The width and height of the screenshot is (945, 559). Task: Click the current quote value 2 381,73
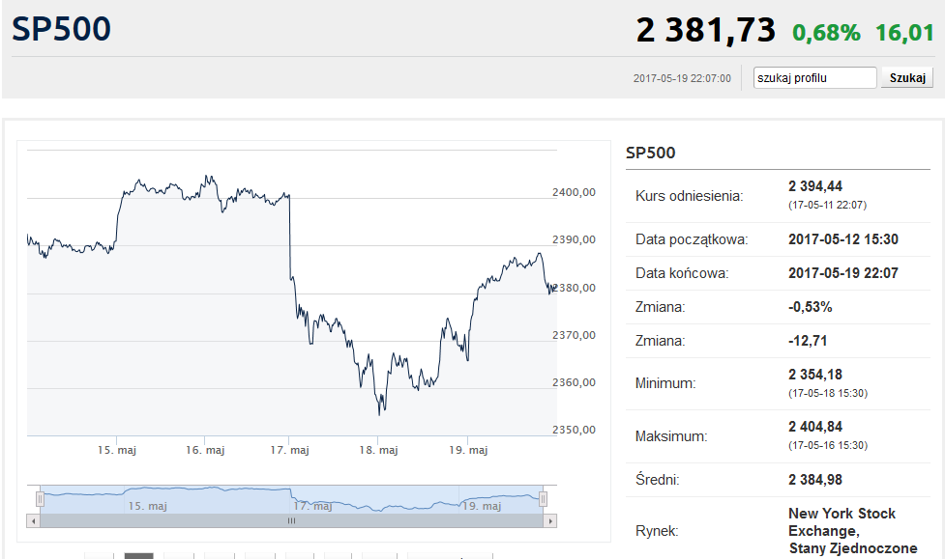706,30
